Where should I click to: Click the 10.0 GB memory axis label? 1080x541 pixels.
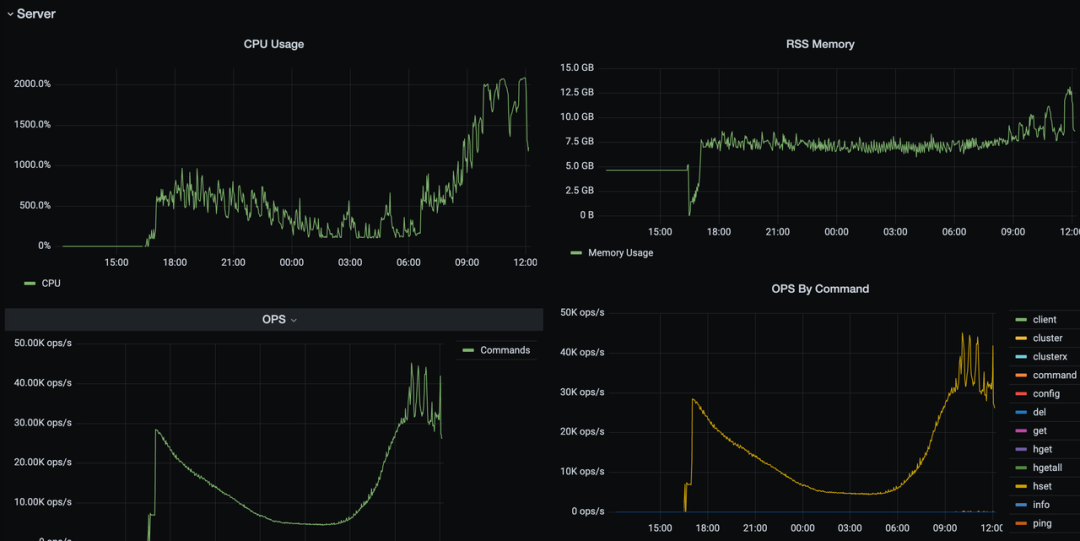click(x=577, y=116)
